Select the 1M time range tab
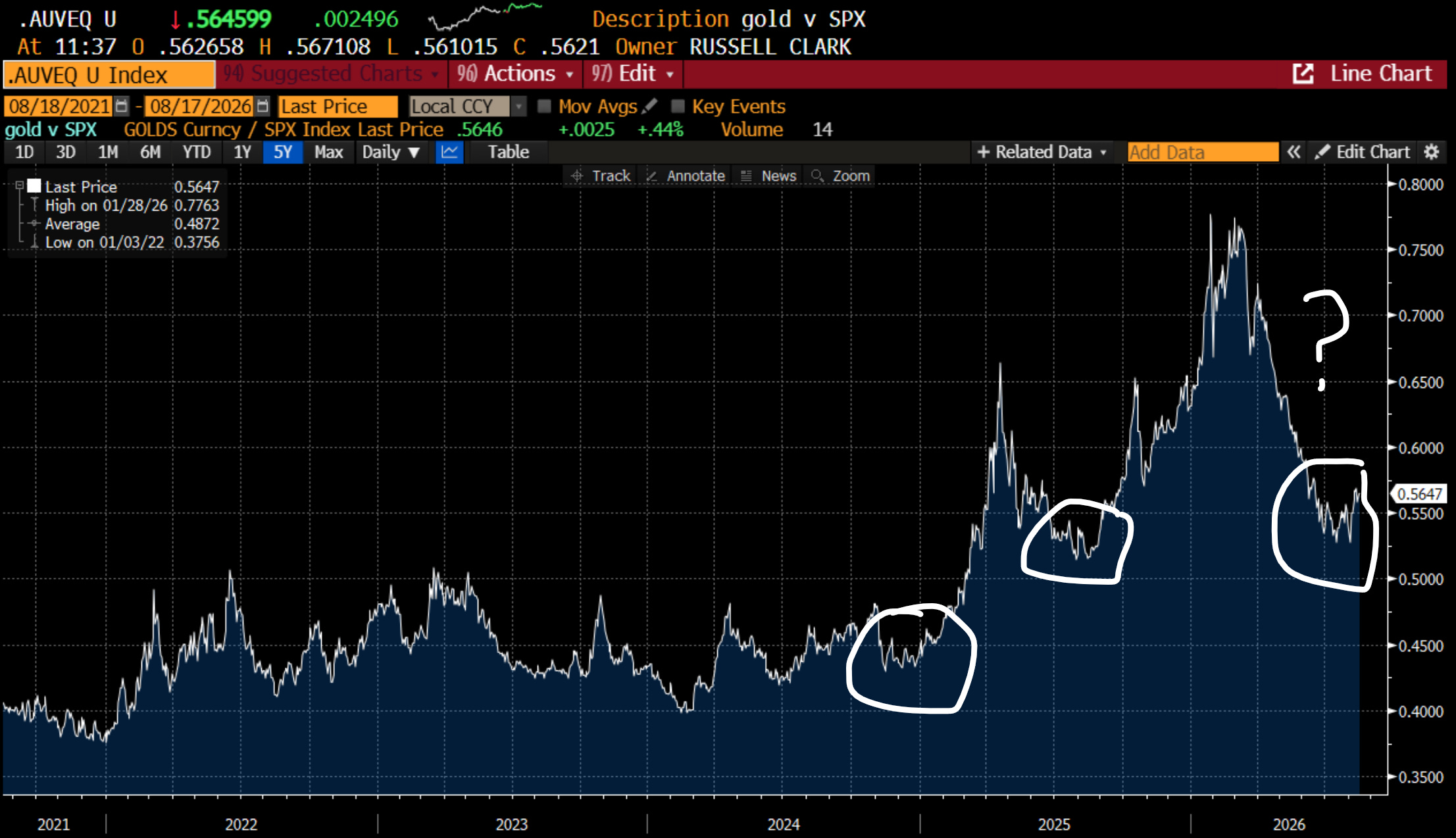This screenshot has width=1456, height=838. 108,152
